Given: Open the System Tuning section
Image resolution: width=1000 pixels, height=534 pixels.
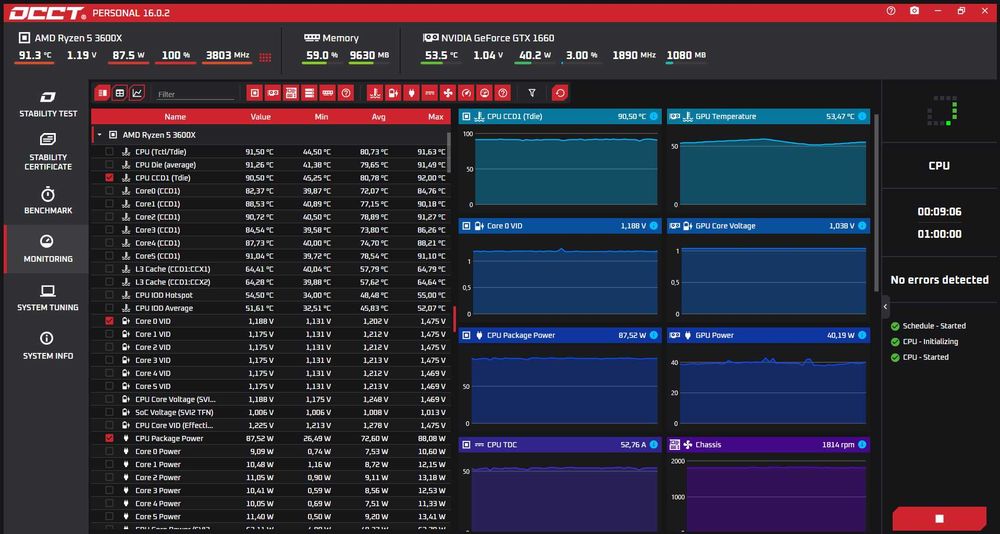Looking at the screenshot, I should coord(48,298).
